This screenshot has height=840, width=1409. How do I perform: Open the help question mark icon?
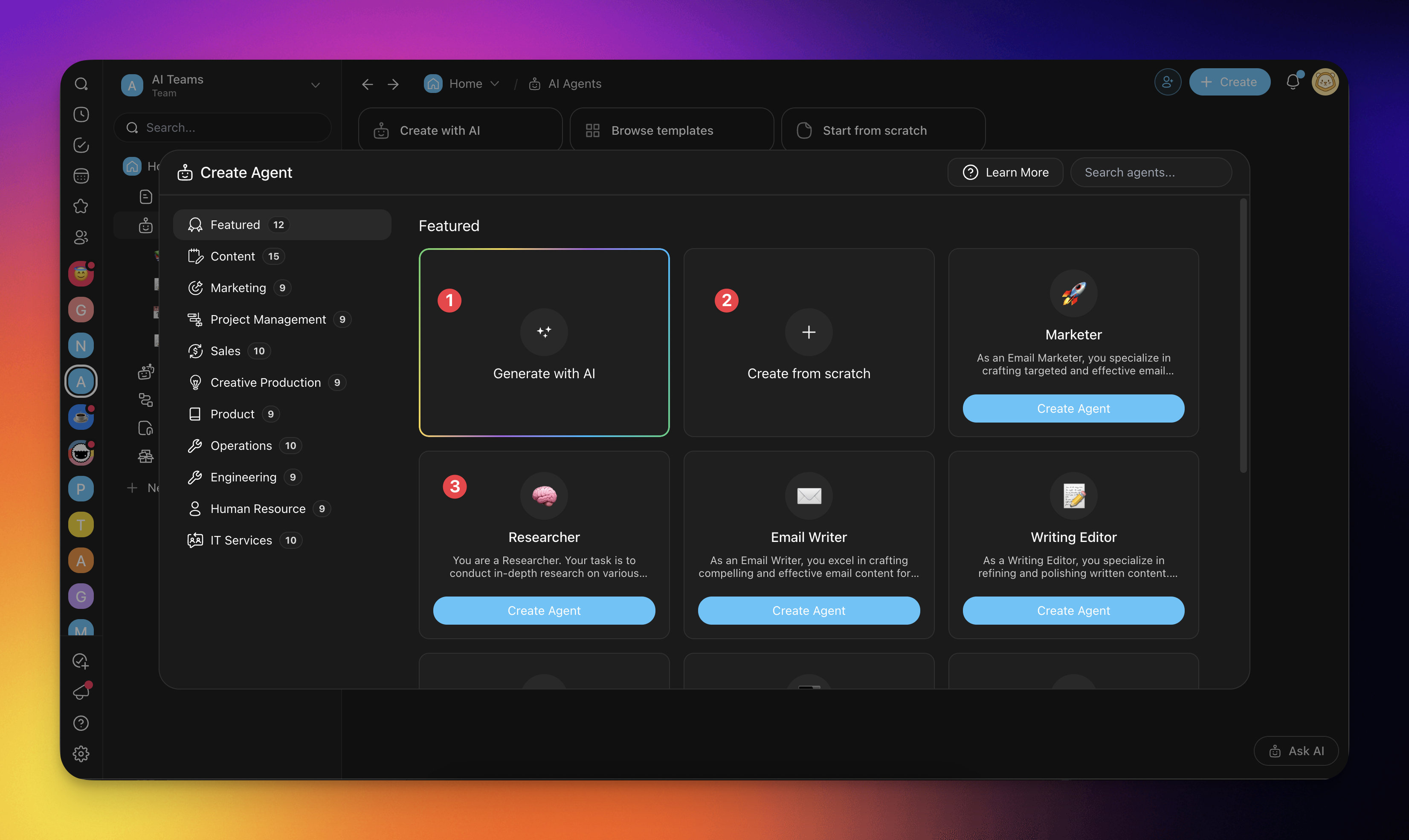coord(81,723)
